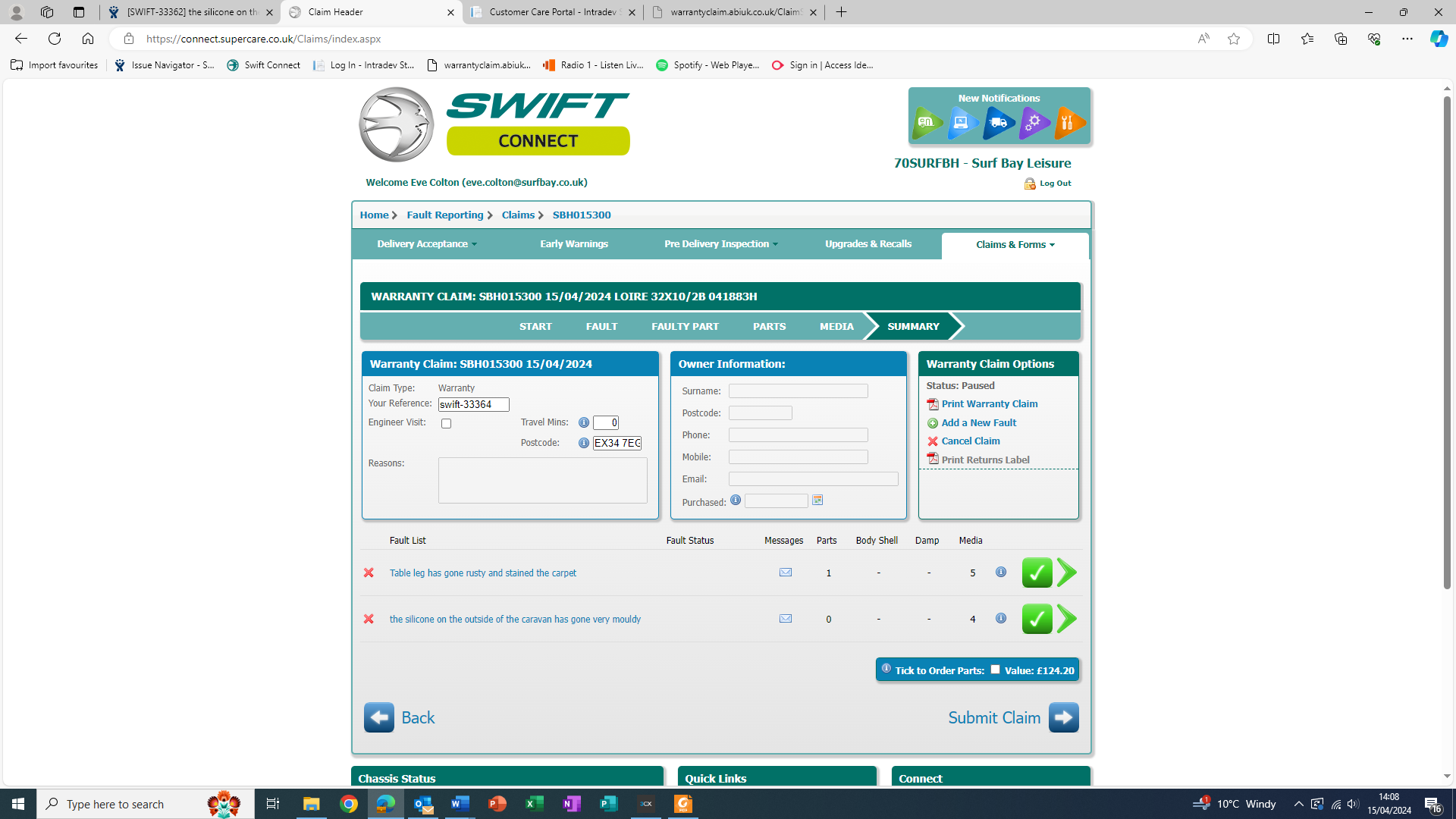Open the orange tools notification icon
Image resolution: width=1456 pixels, height=819 pixels.
tap(1069, 123)
